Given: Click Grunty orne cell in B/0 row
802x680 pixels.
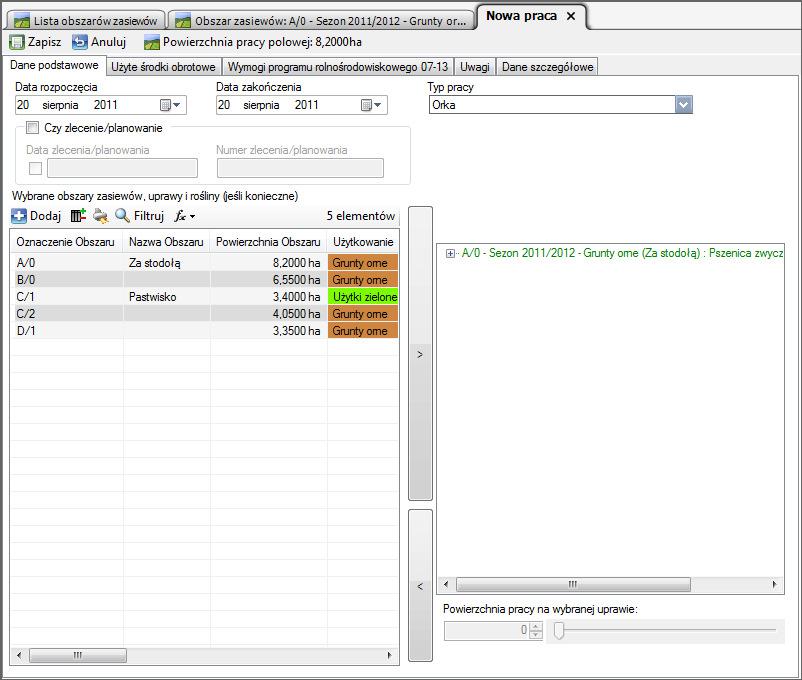Looking at the screenshot, I should [363, 280].
